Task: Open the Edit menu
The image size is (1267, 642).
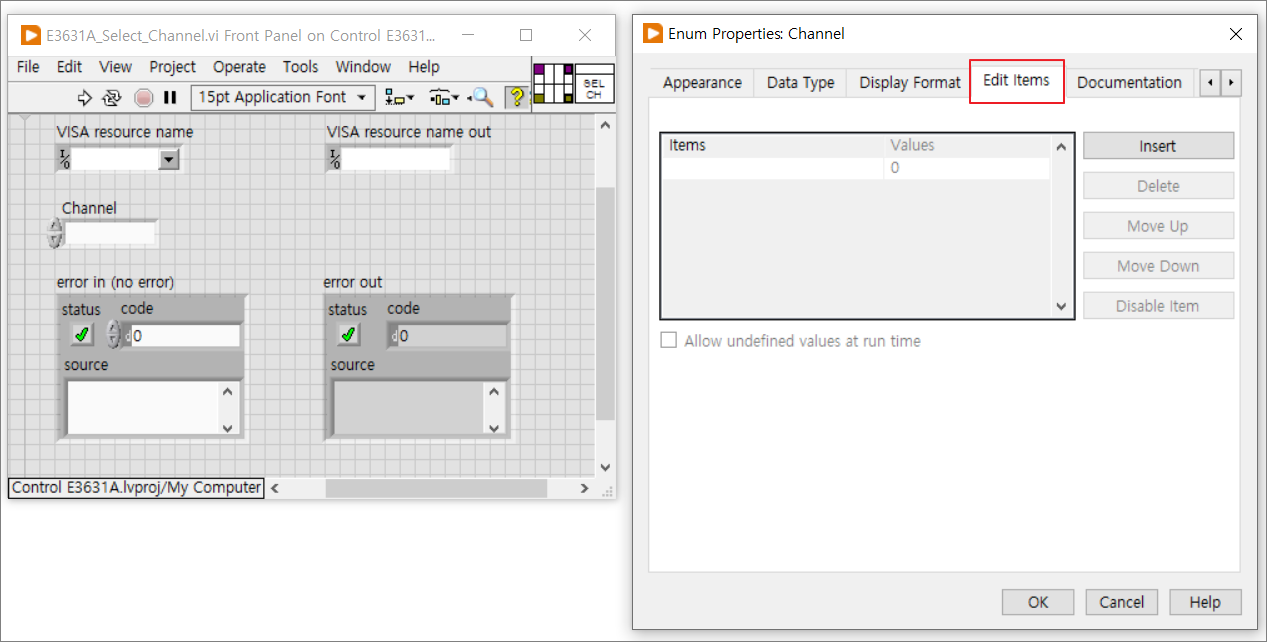Action: click(69, 67)
